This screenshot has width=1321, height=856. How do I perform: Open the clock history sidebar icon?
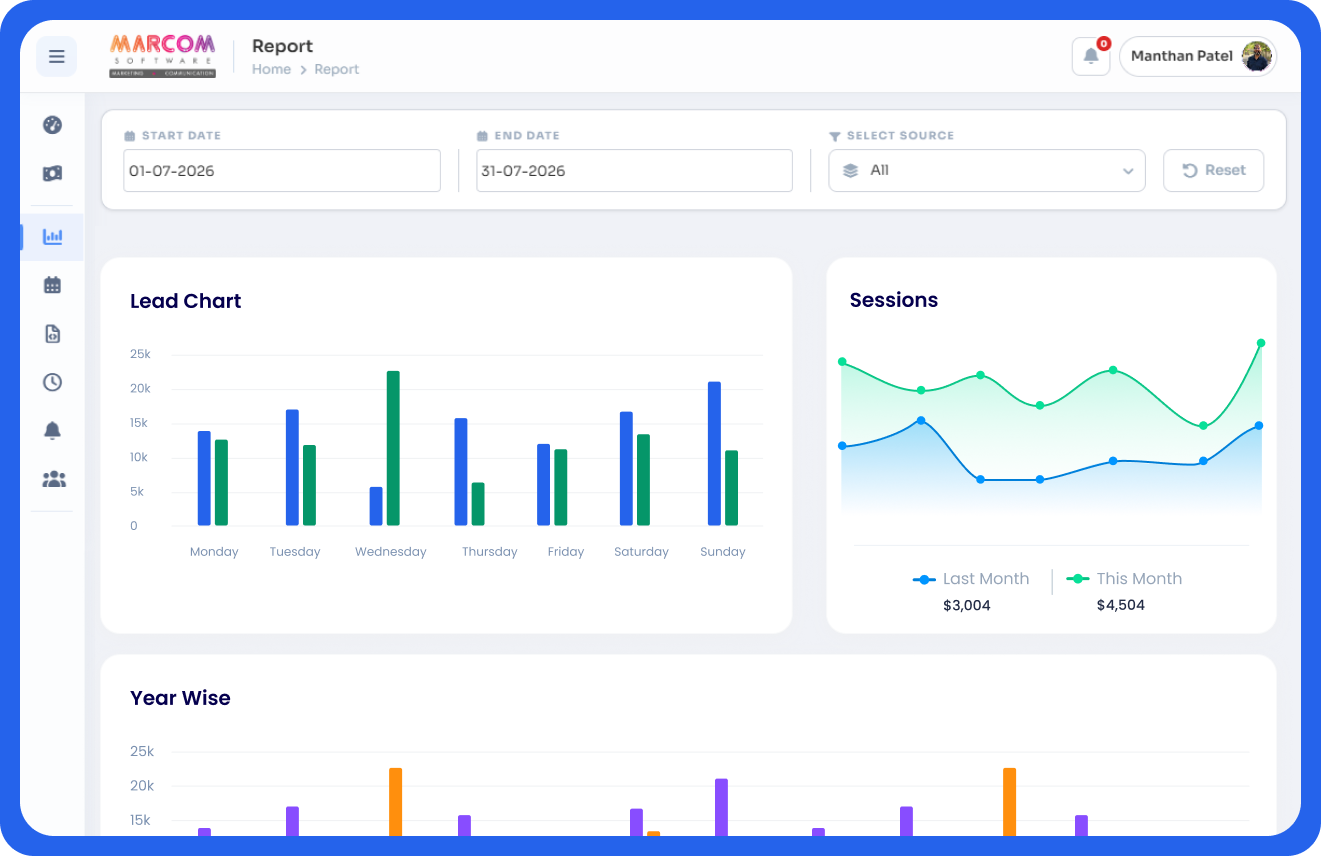point(53,382)
